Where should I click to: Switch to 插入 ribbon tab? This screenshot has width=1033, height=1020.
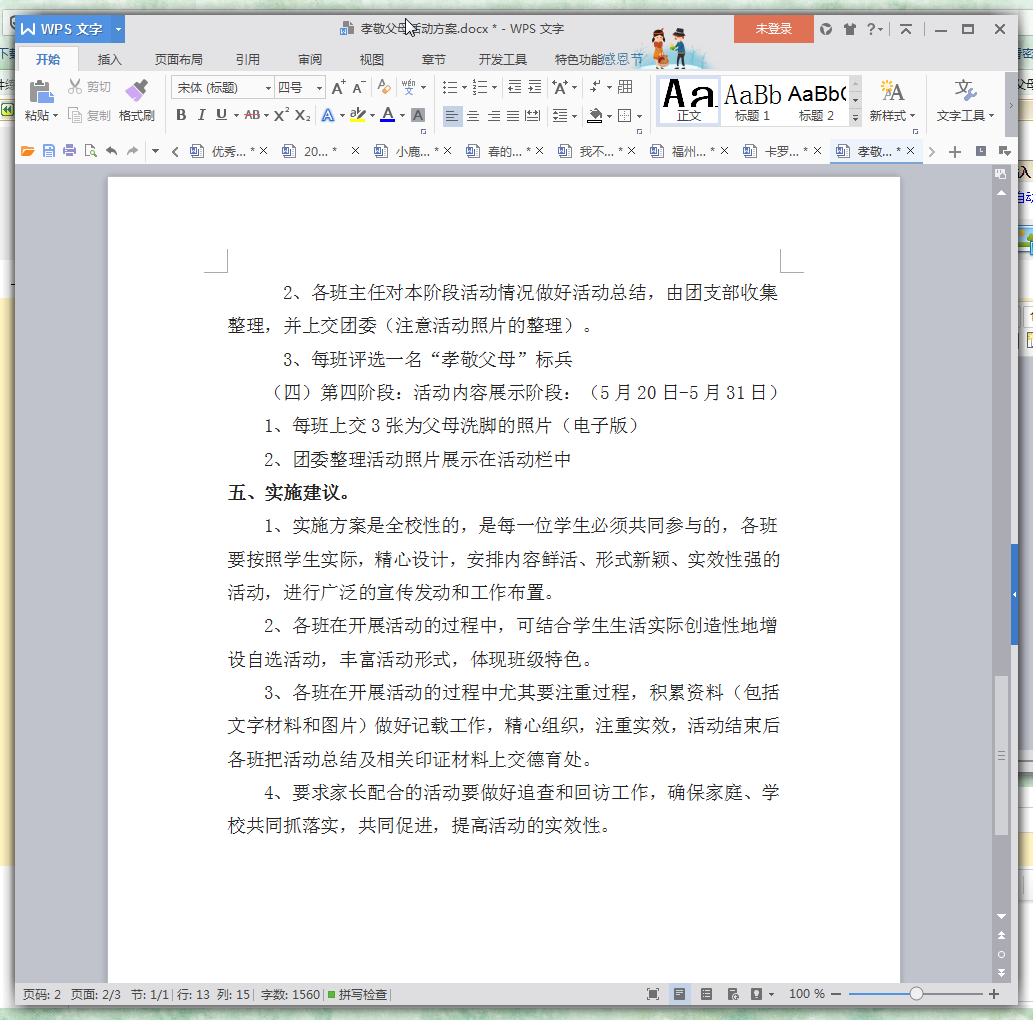pos(109,59)
